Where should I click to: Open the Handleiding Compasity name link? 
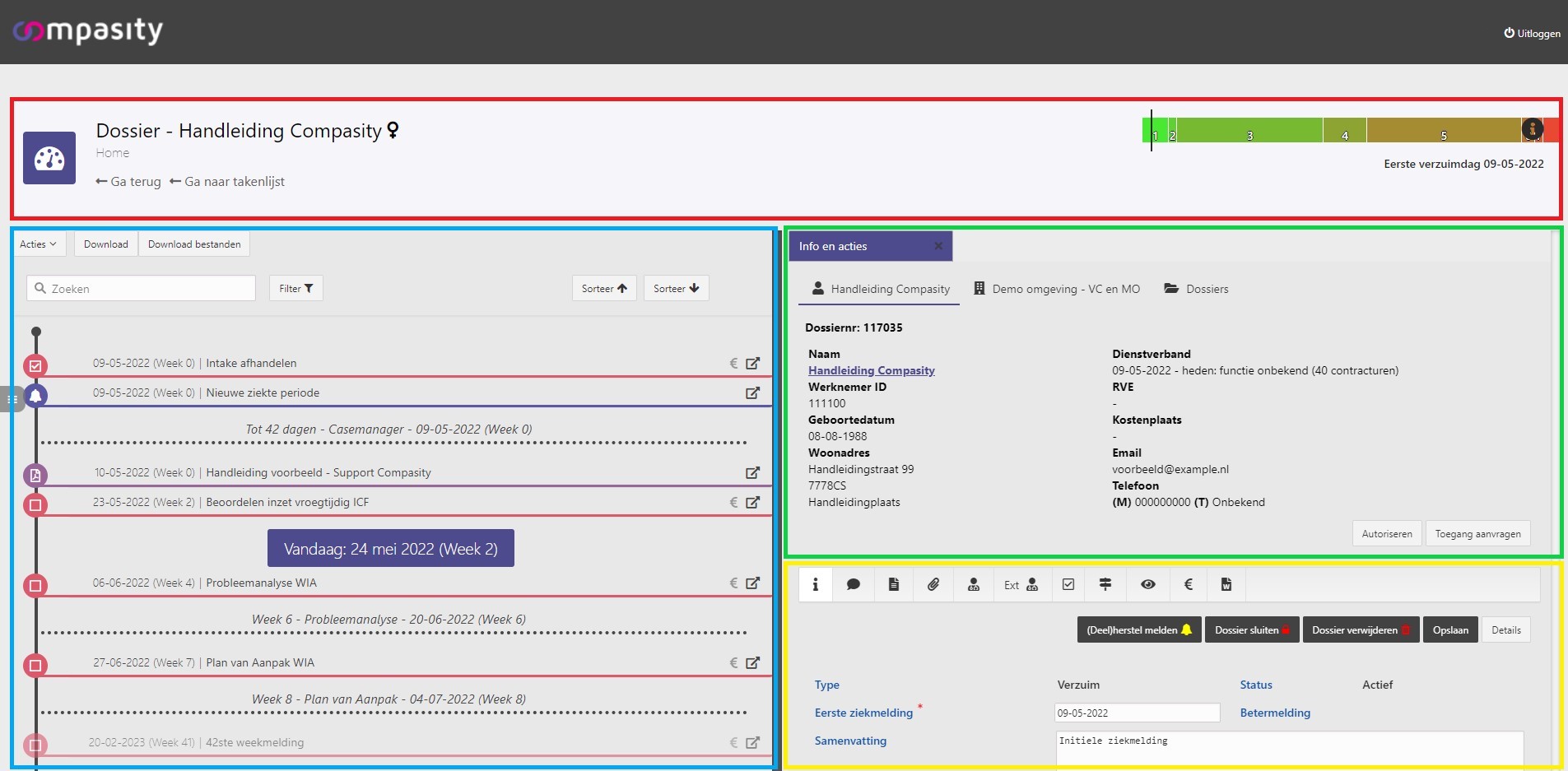point(872,370)
